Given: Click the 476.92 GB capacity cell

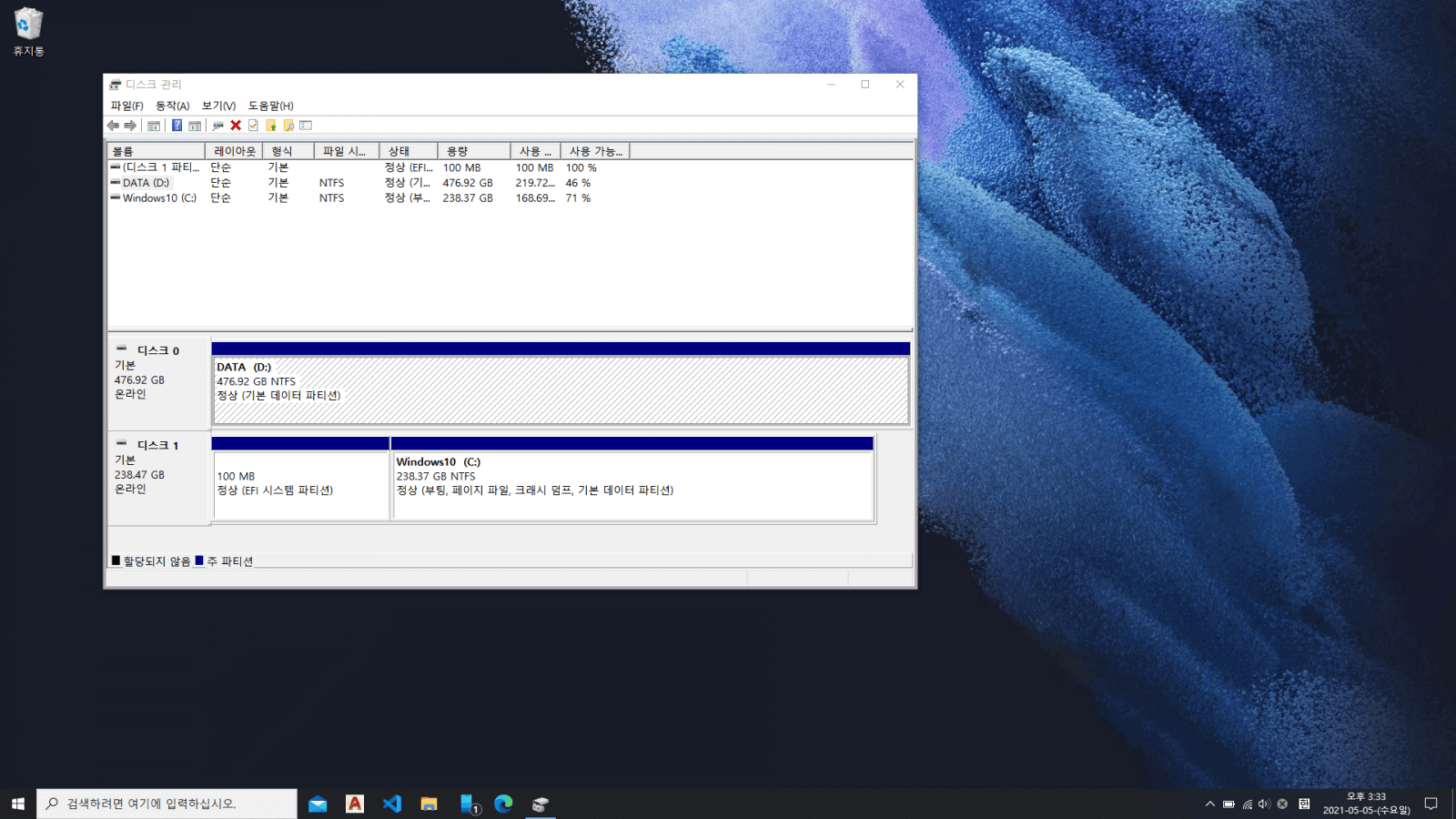Looking at the screenshot, I should click(468, 183).
